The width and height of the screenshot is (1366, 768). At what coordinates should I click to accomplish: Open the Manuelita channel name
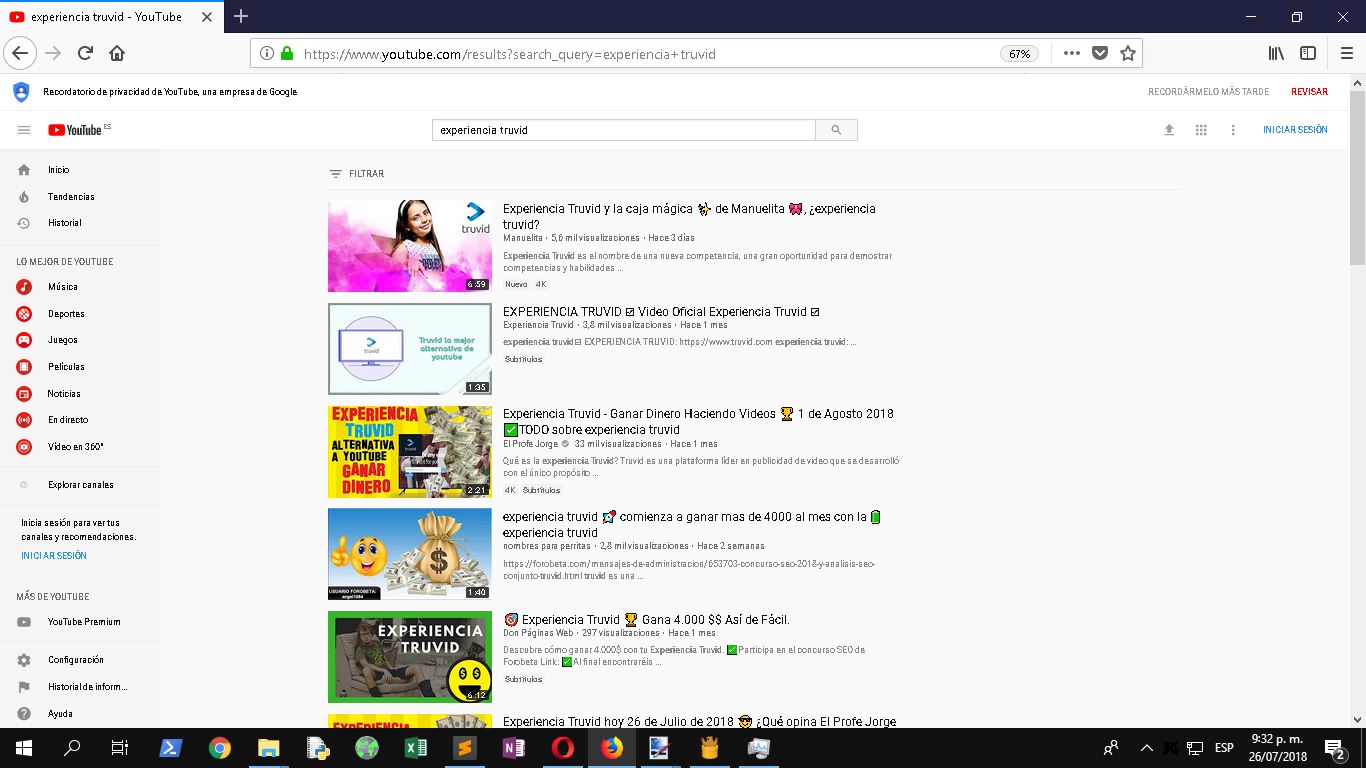523,238
